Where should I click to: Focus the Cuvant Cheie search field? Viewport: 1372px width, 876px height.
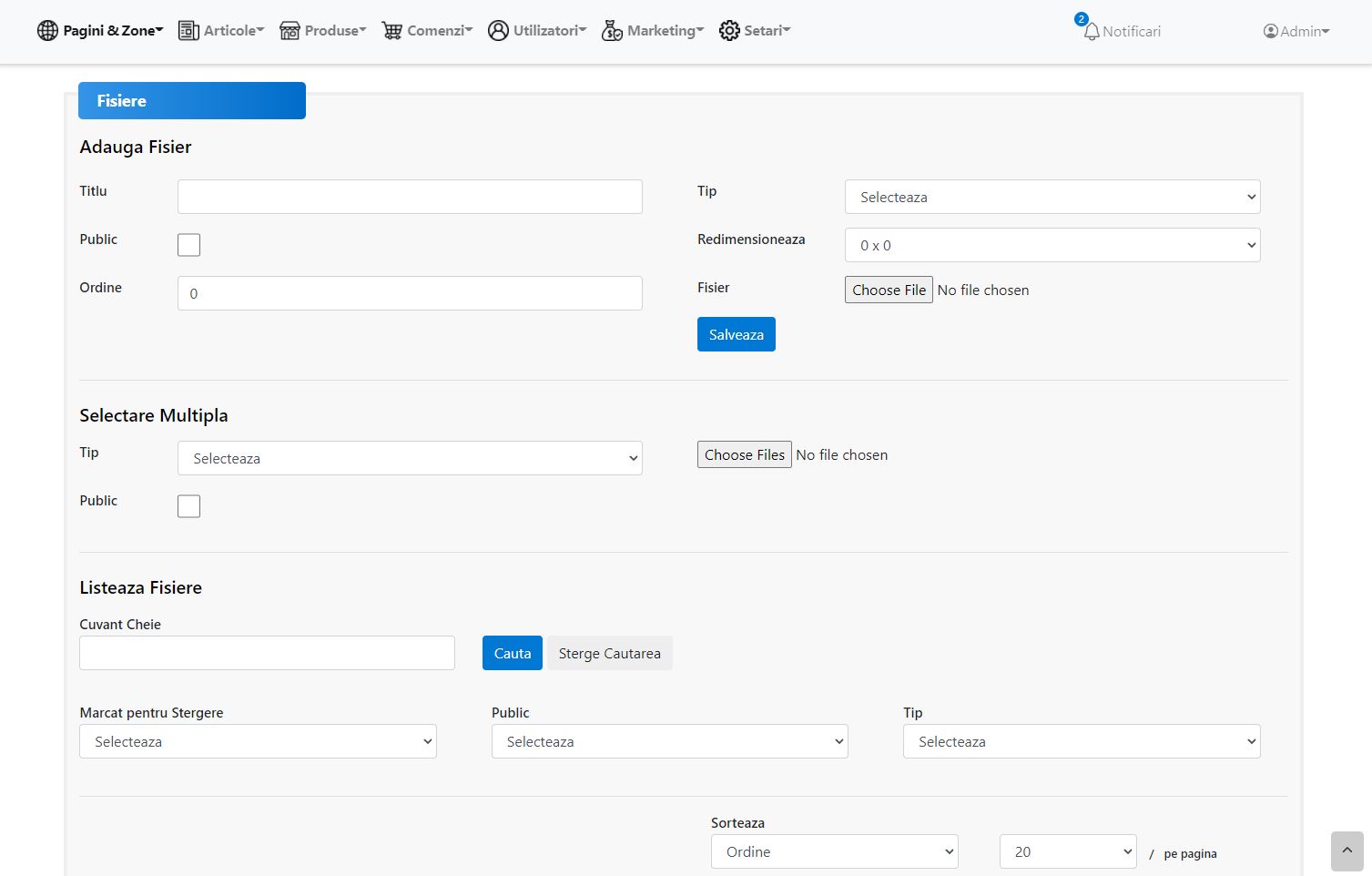point(267,653)
